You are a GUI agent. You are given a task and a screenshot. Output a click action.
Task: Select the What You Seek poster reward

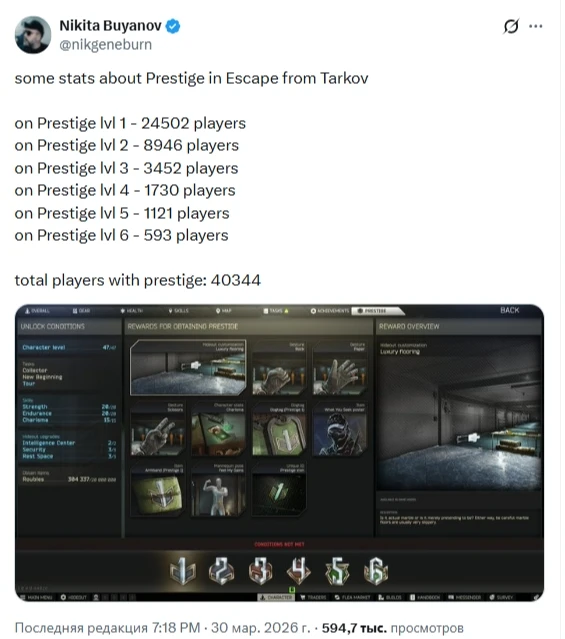340,429
